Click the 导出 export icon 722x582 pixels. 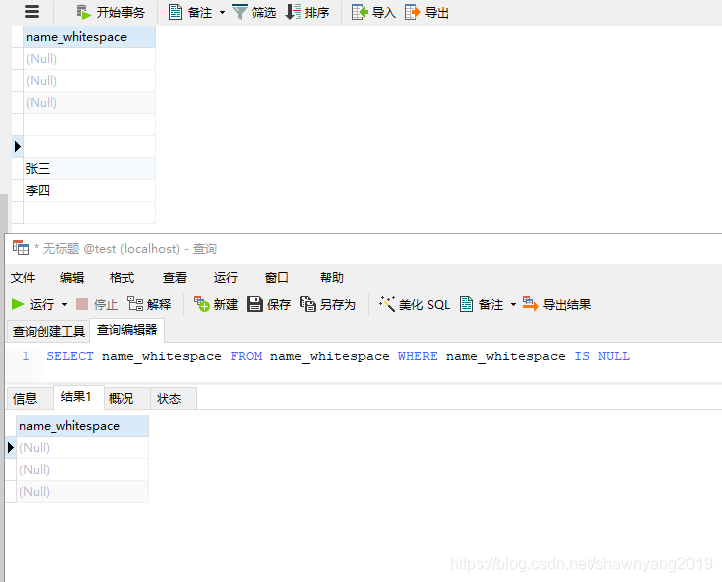(x=413, y=12)
